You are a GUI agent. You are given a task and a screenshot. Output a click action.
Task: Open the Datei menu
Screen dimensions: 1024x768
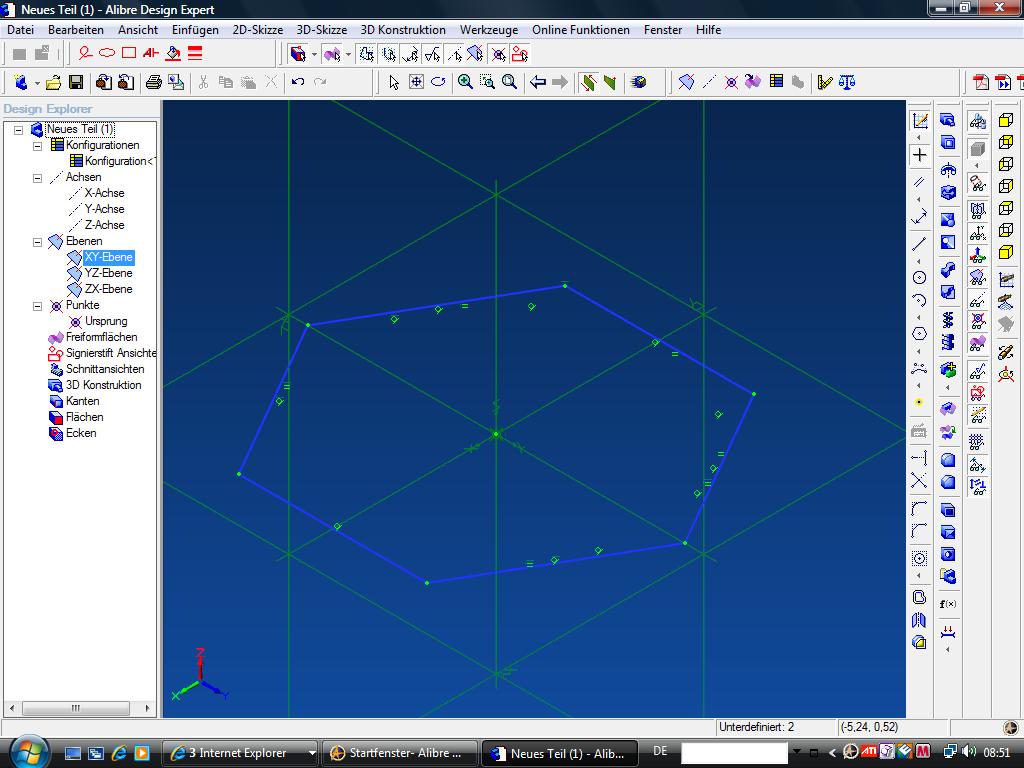tap(20, 29)
